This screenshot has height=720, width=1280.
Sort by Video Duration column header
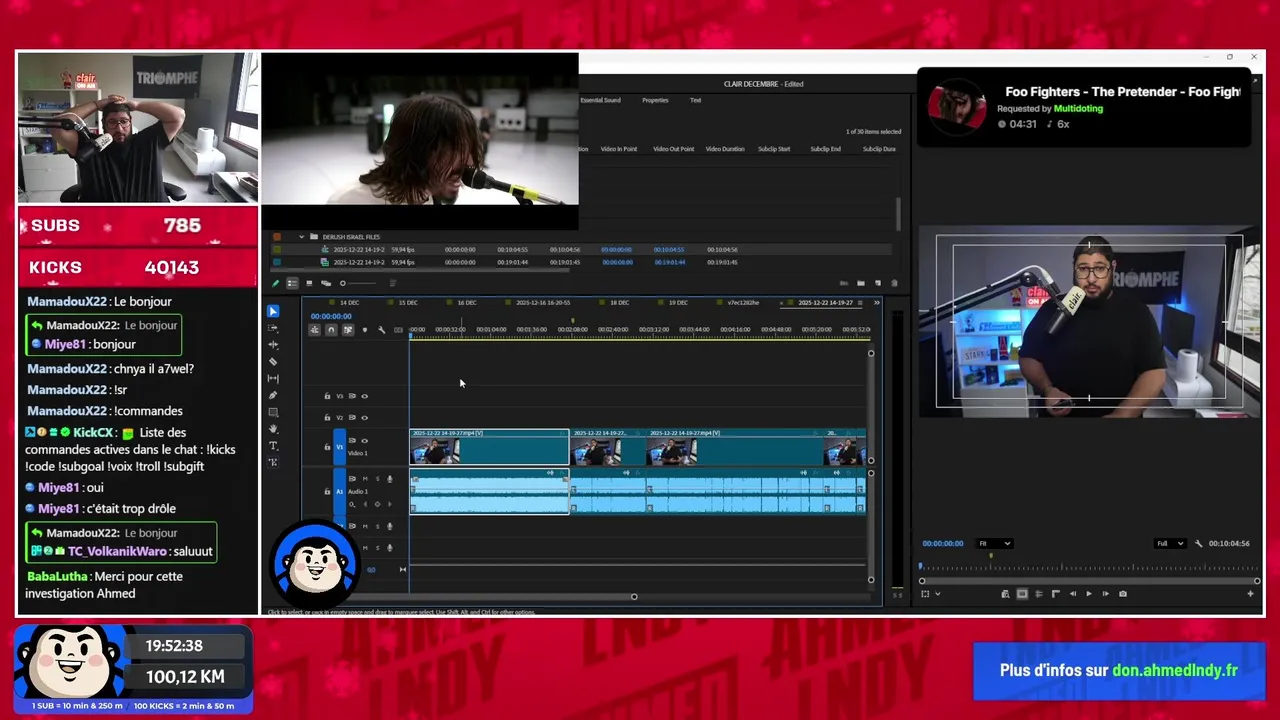[725, 149]
